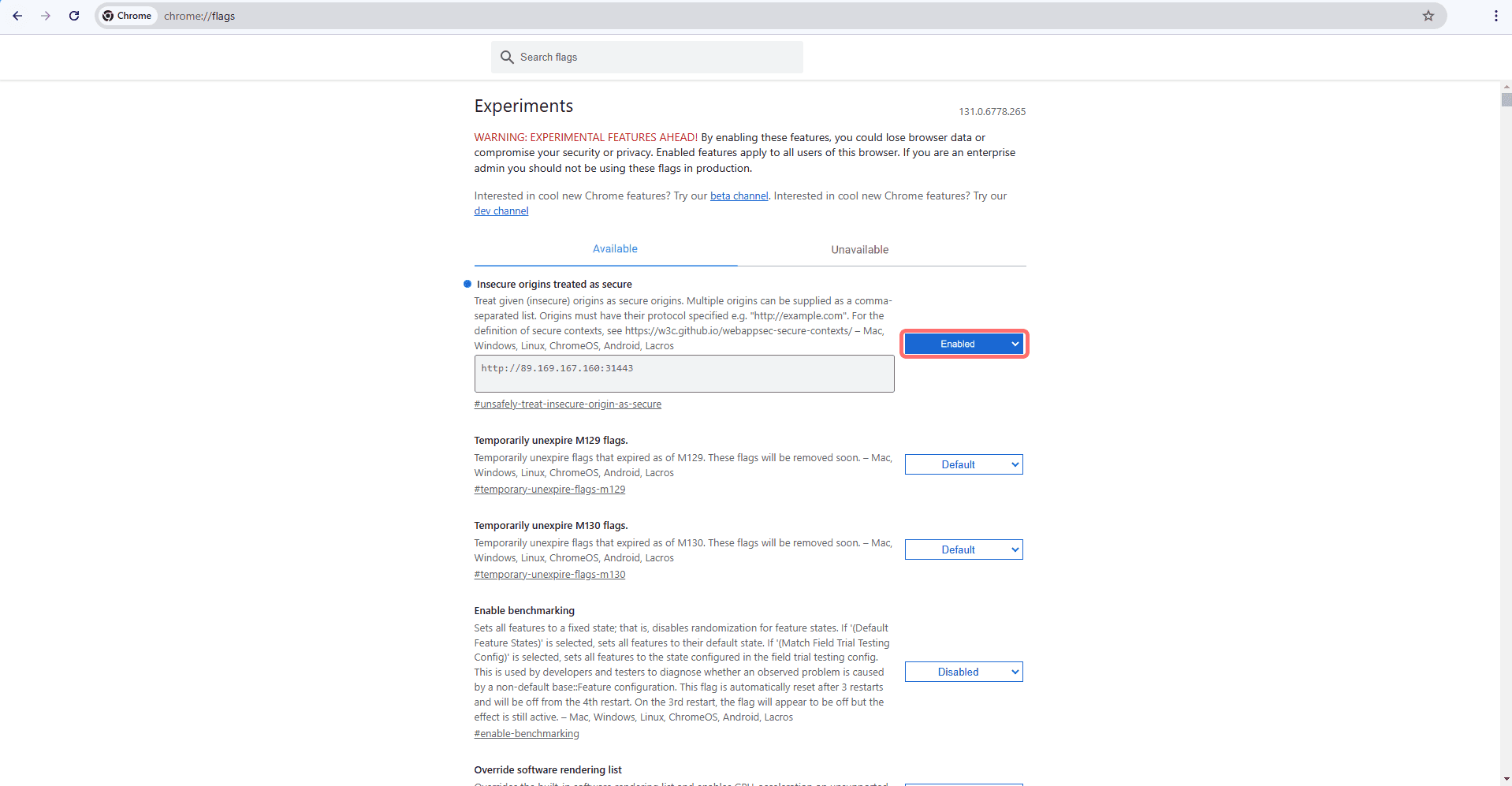
Task: Click the search magnifier icon
Action: 507,58
